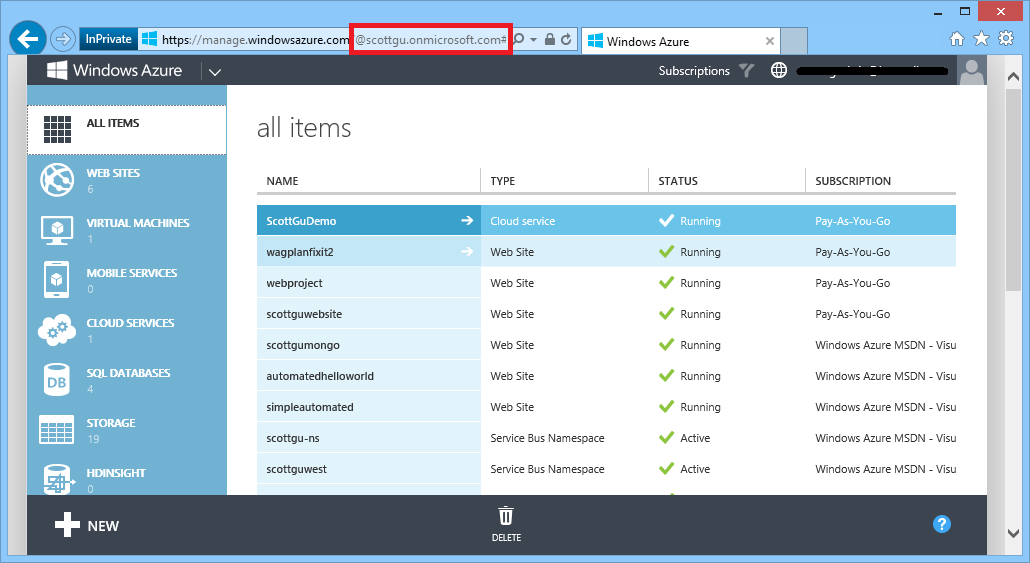Click the vertical scrollbar thumb
The height and width of the screenshot is (563, 1030).
[x=1013, y=189]
